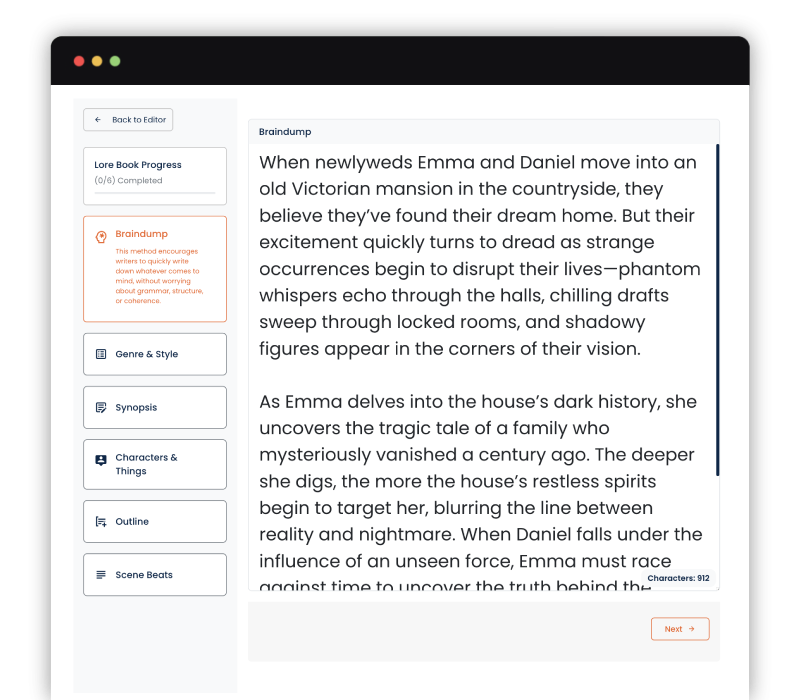Return using Back to Editor button

[x=128, y=120]
